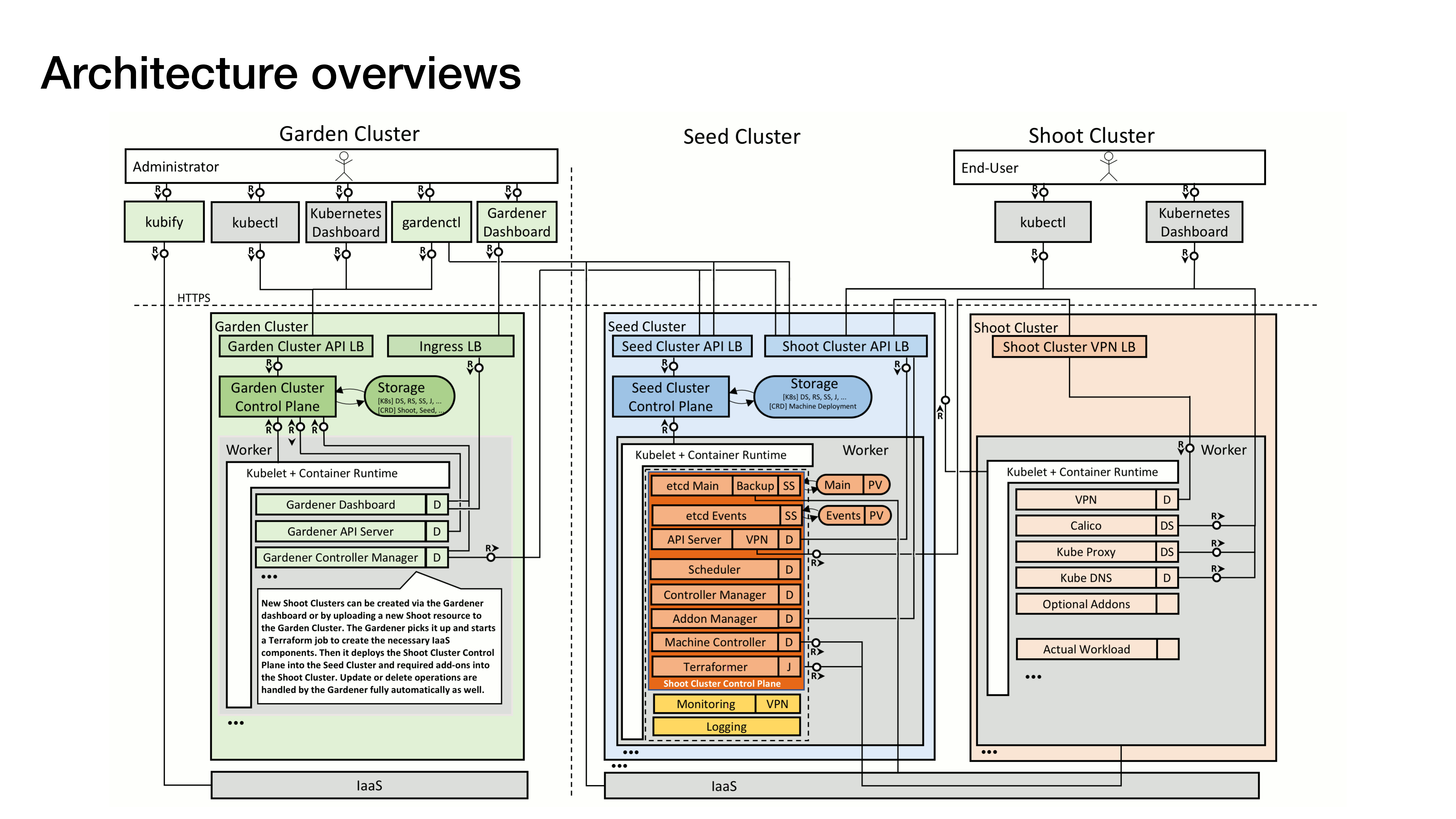This screenshot has height=819, width=1456.
Task: Open the Garden Cluster section header
Action: 261,326
